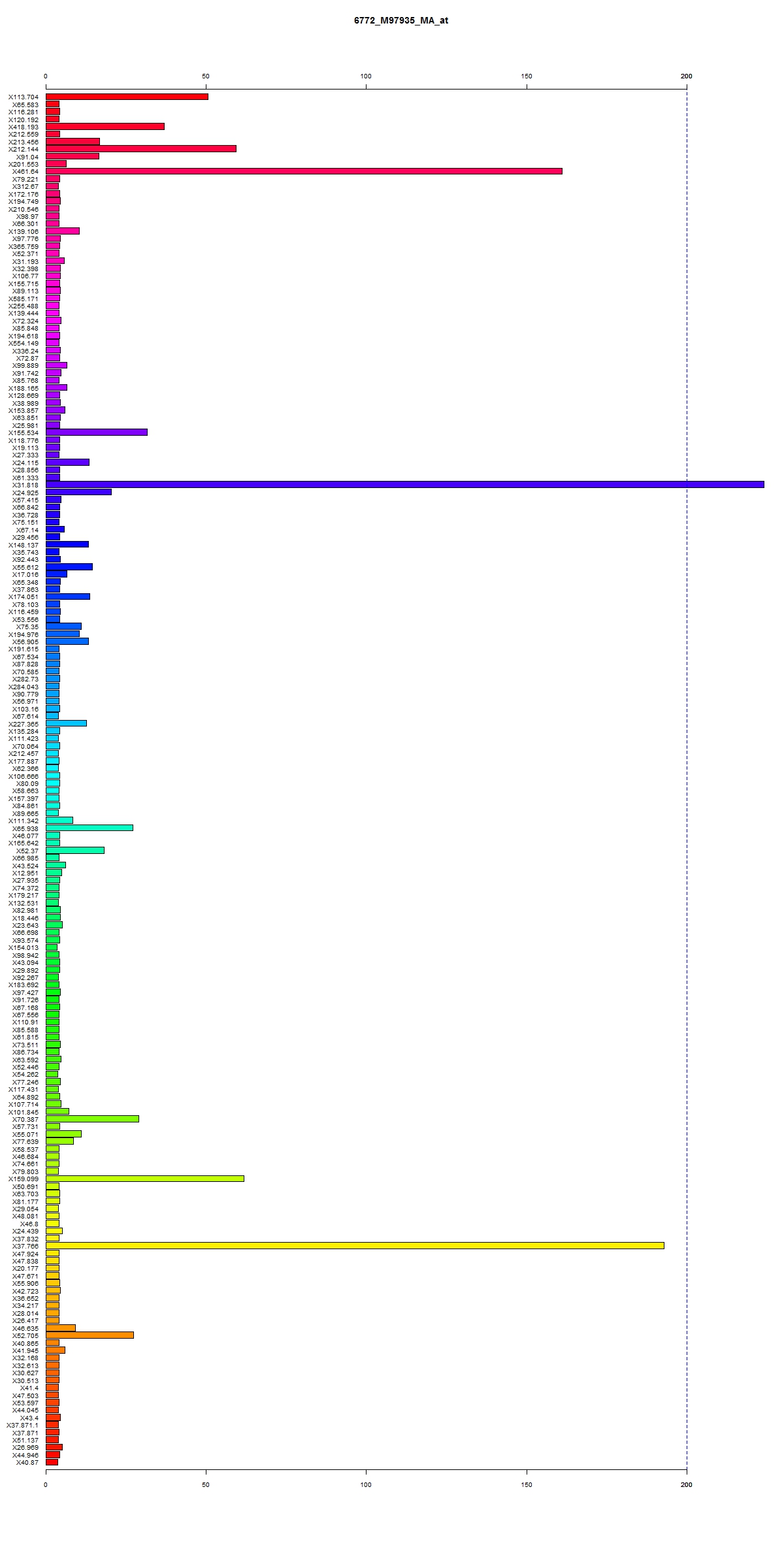Click the bar for X52.37
This screenshot has width=784, height=1568.
[x=75, y=850]
